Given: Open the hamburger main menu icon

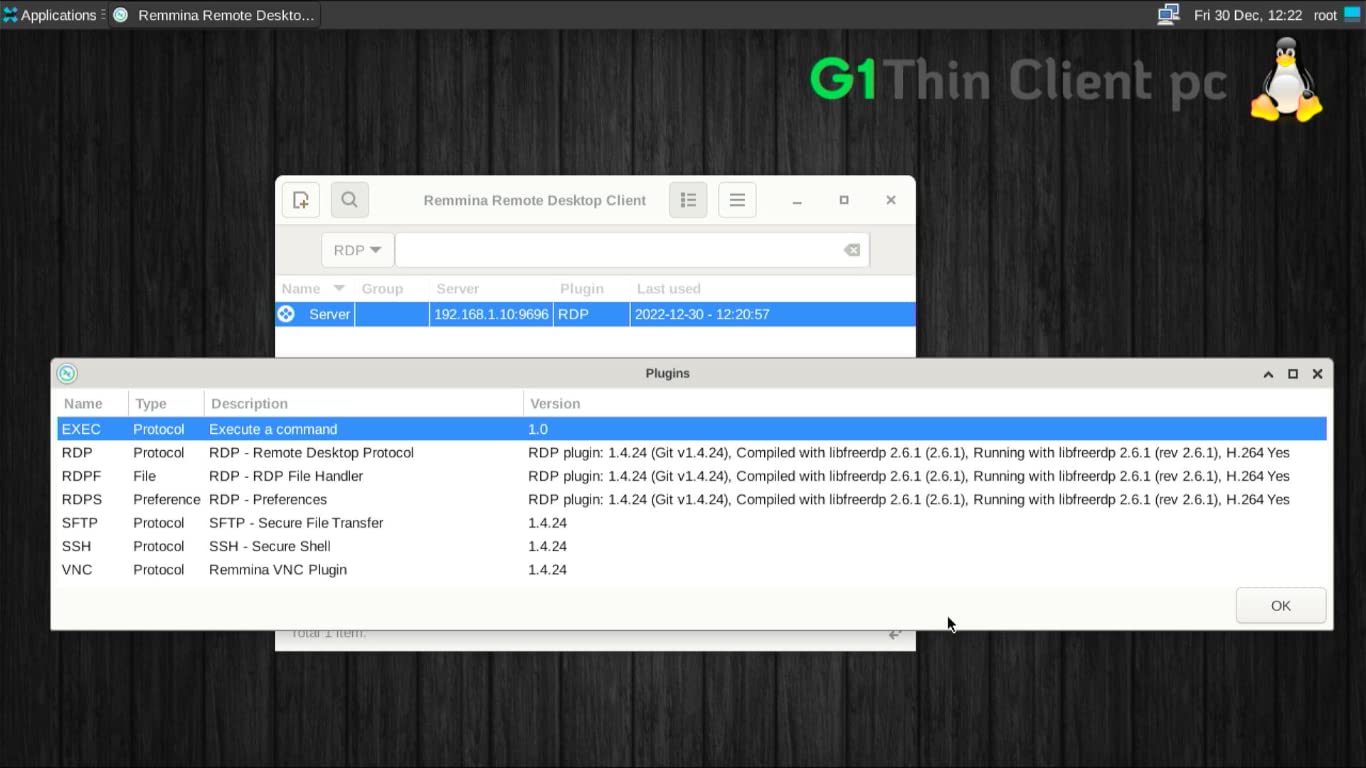Looking at the screenshot, I should tap(737, 199).
